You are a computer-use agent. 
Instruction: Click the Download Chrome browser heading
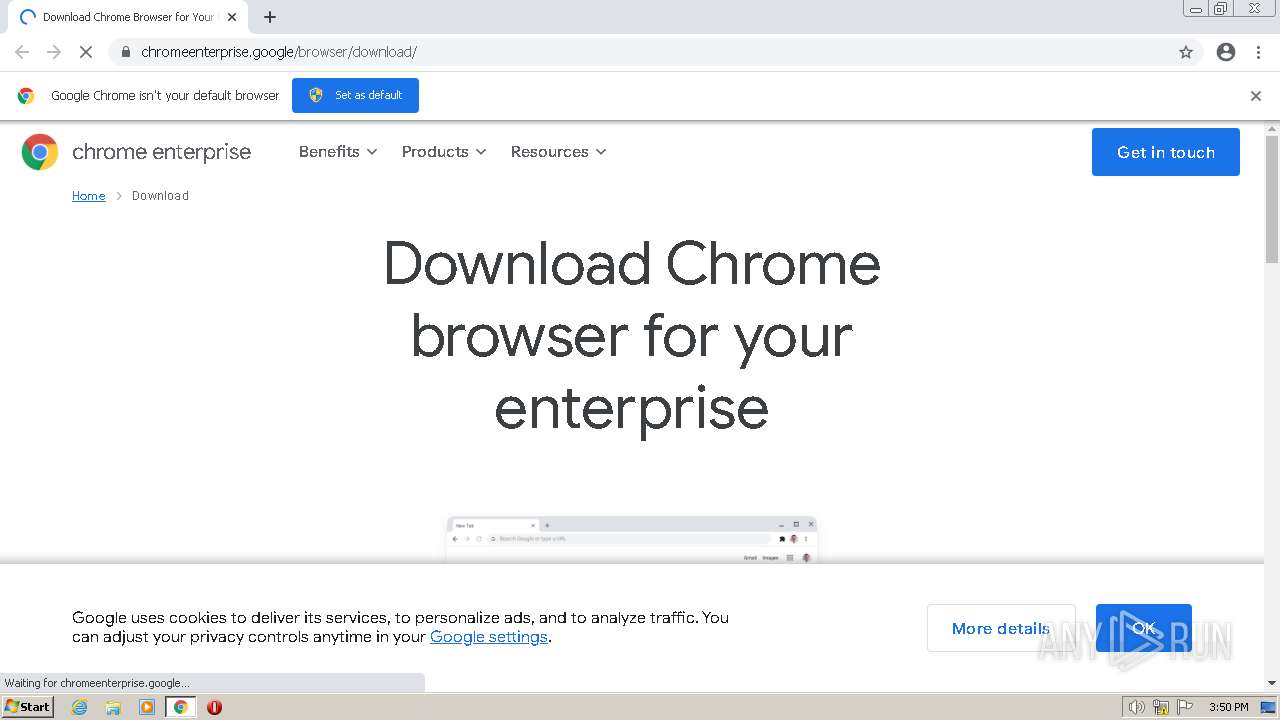click(631, 336)
